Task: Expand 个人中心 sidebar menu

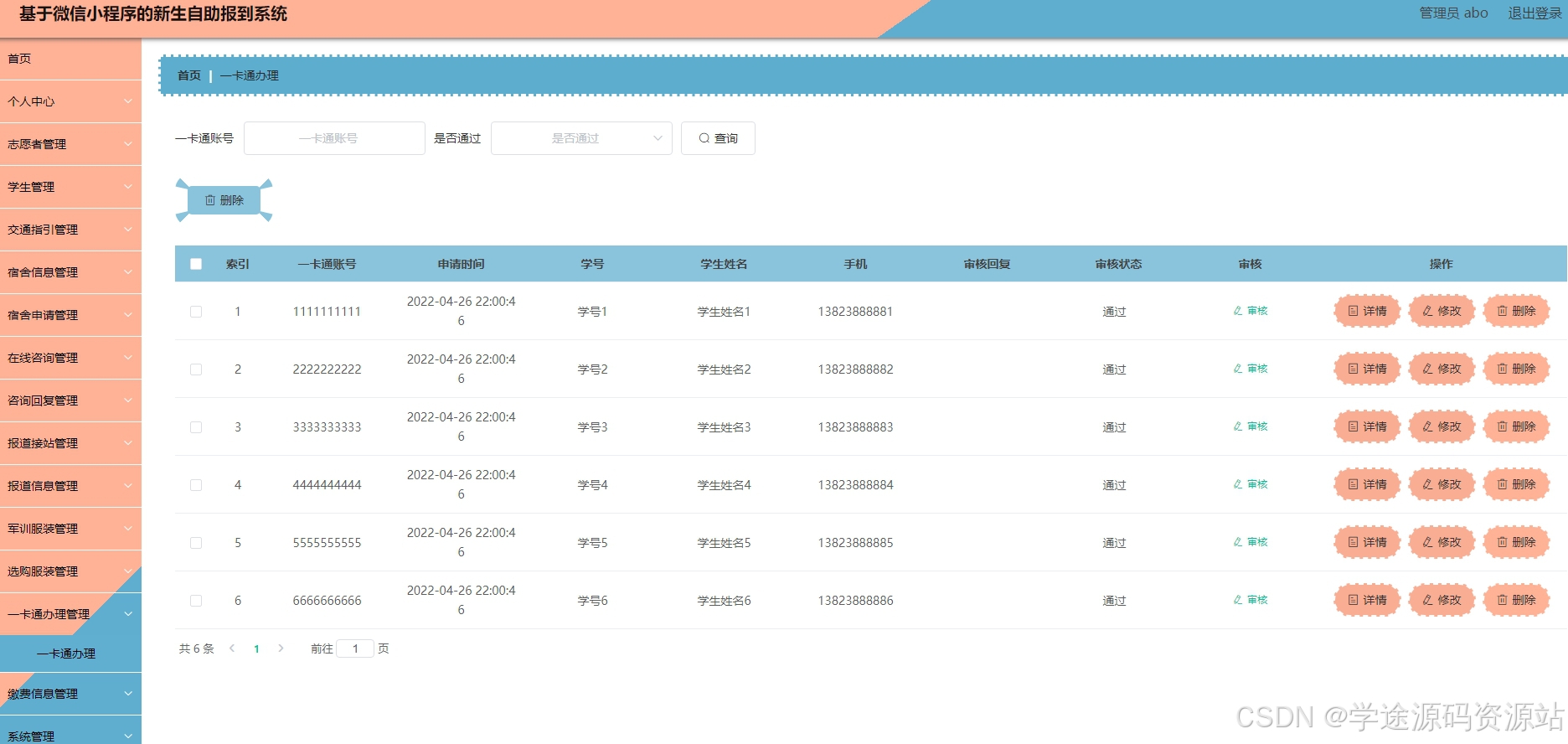Action: pyautogui.click(x=70, y=101)
